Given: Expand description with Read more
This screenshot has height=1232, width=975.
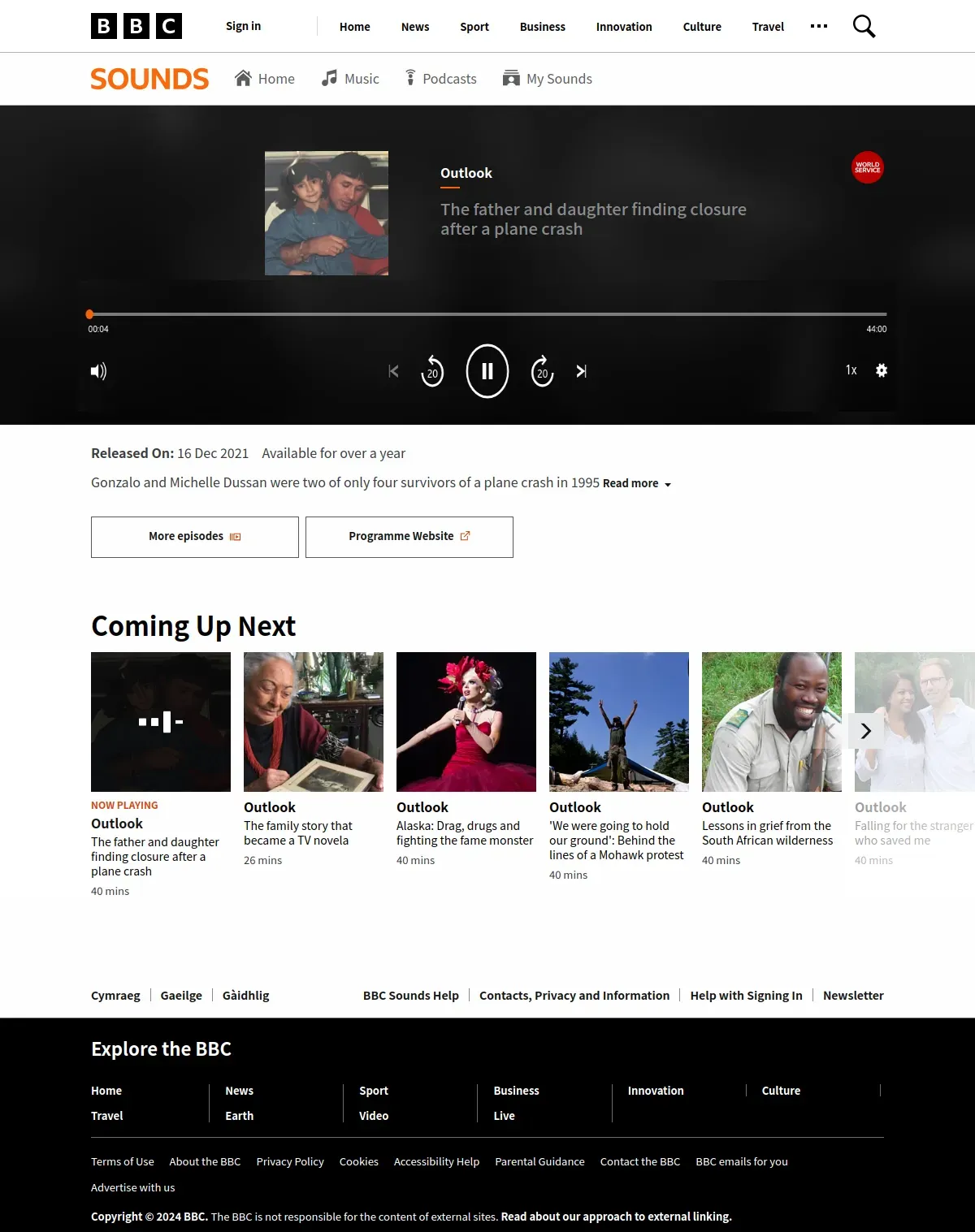Looking at the screenshot, I should (637, 483).
